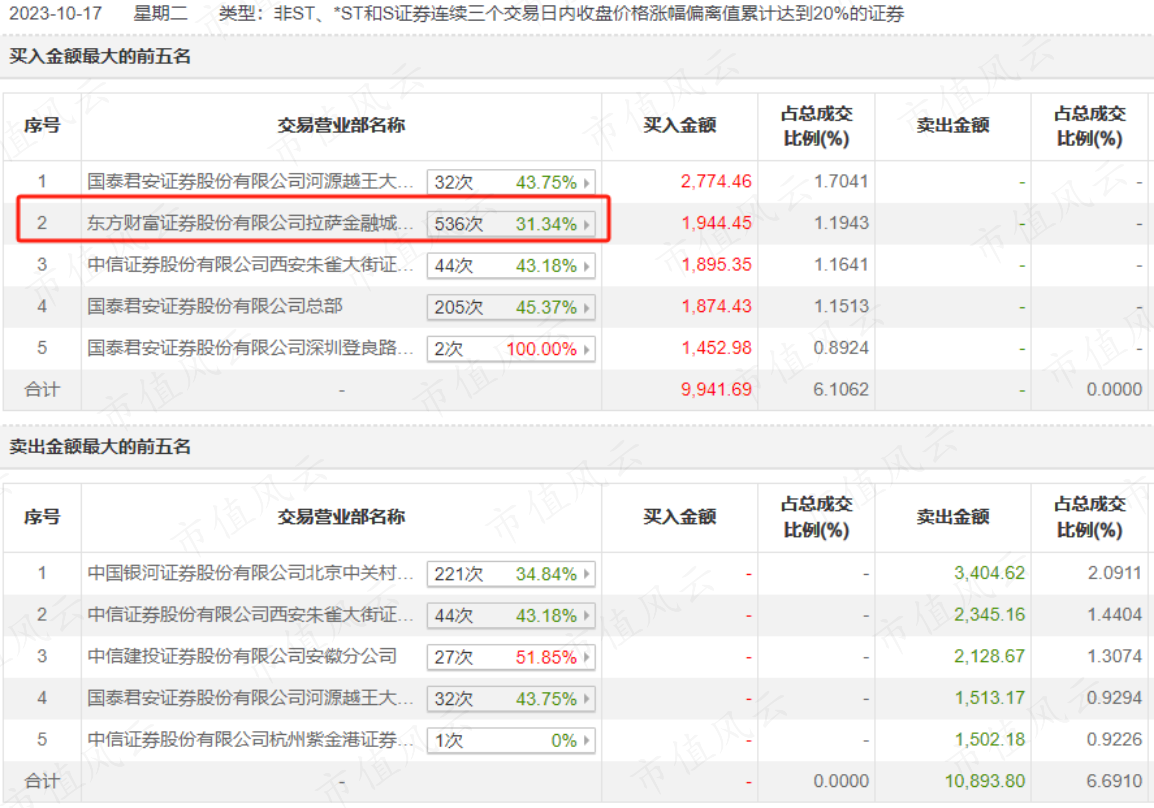Select ratio value 1.1513

click(841, 306)
